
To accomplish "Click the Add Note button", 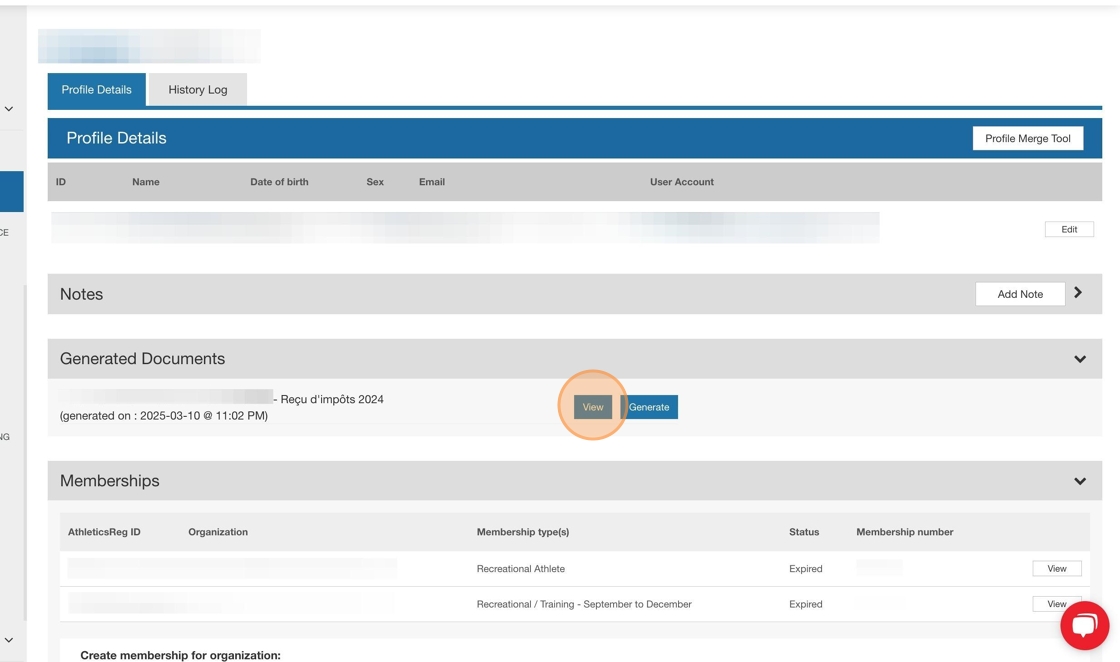I will [x=1019, y=294].
